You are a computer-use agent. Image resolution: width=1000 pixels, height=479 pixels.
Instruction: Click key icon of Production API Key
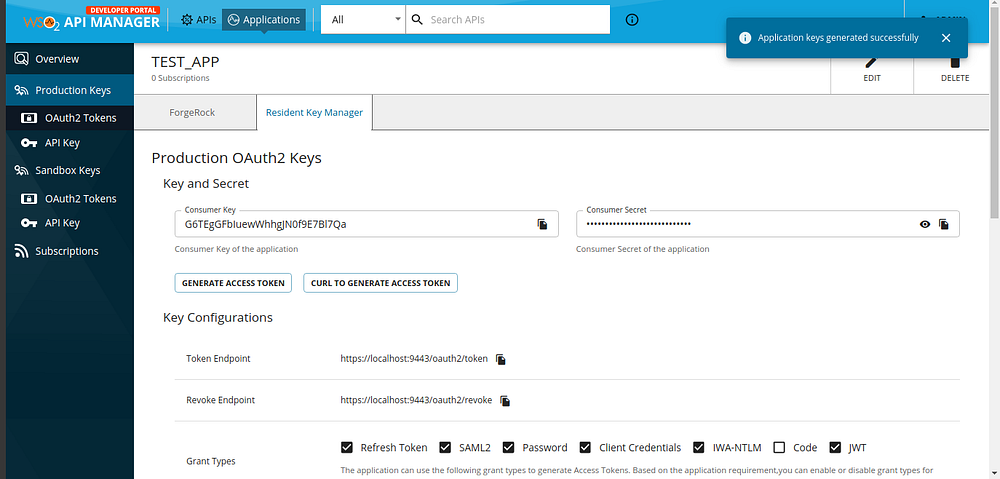coord(29,143)
